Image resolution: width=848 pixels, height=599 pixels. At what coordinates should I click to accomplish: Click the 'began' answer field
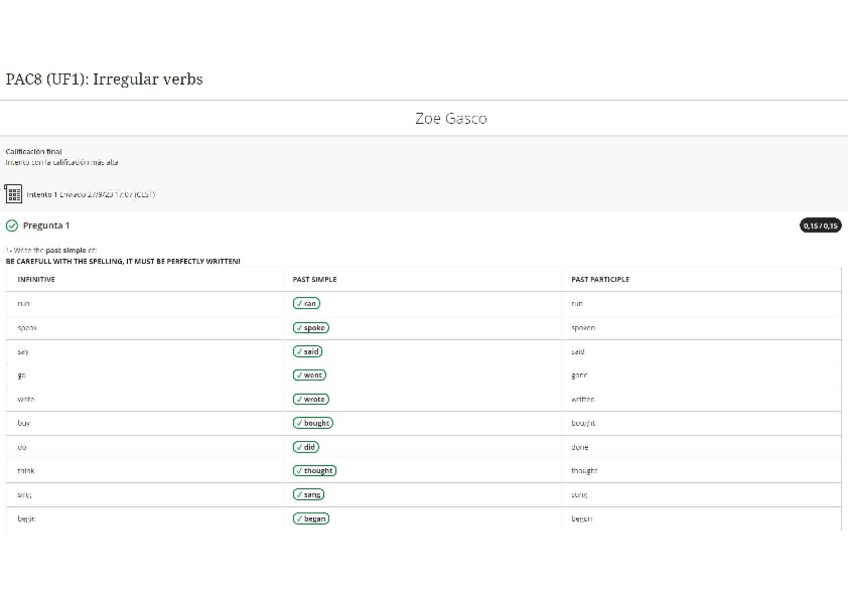tap(311, 519)
